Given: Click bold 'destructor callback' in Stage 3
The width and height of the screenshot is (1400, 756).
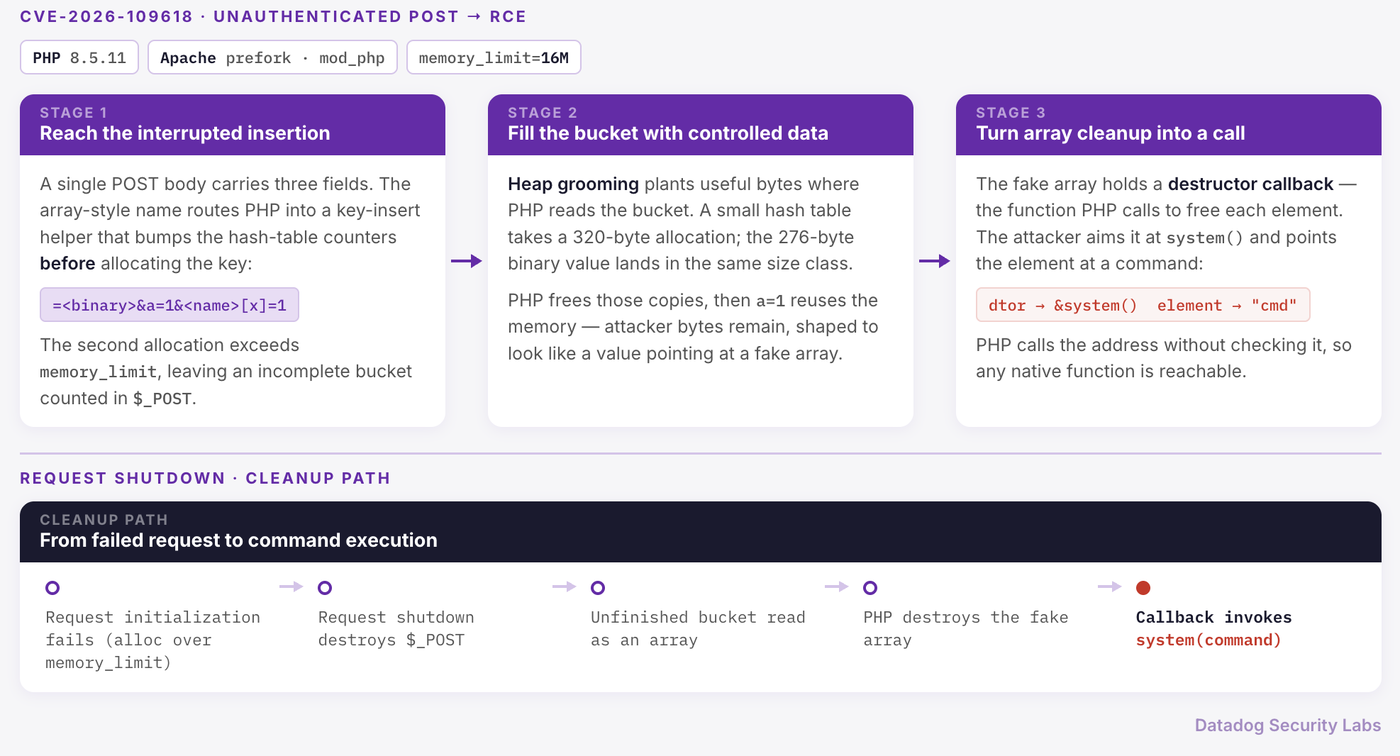Looking at the screenshot, I should pyautogui.click(x=1251, y=184).
